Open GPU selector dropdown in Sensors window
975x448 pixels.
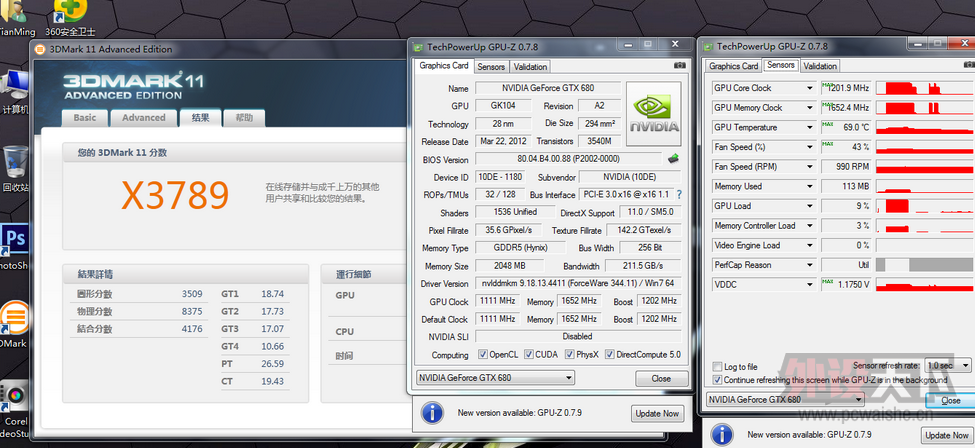point(785,399)
